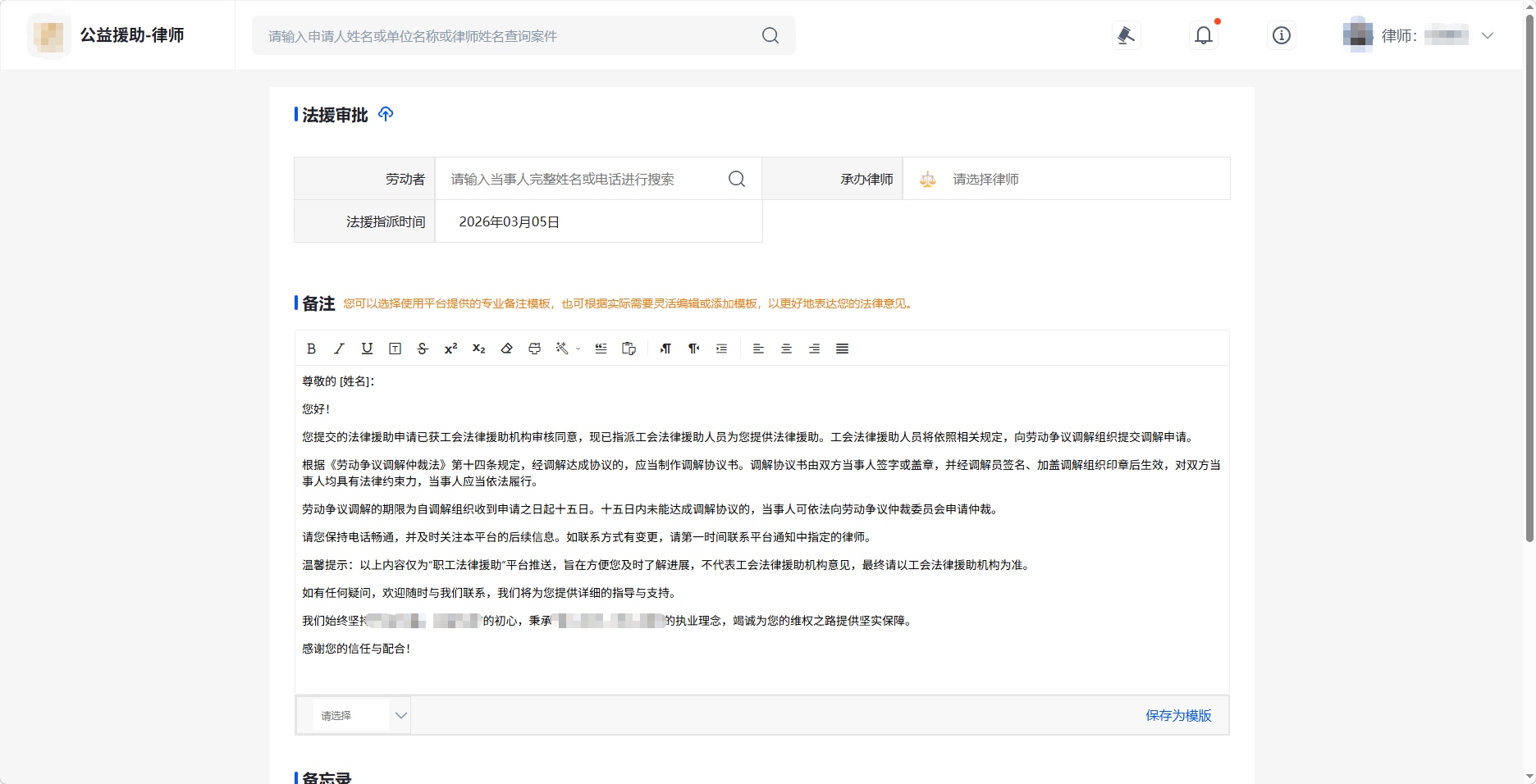Click the superscript icon
1536x784 pixels.
pos(450,349)
